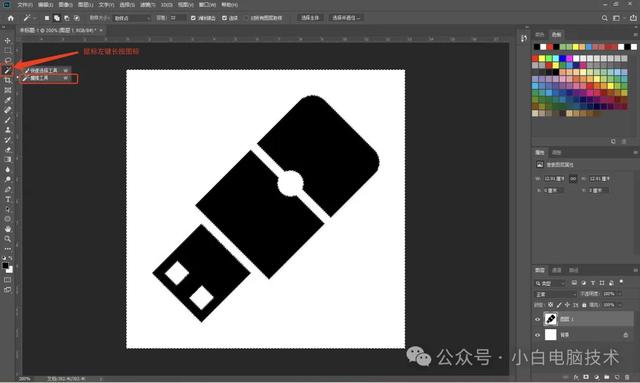
Task: Open the layer blend mode dropdown
Action: tap(555, 294)
